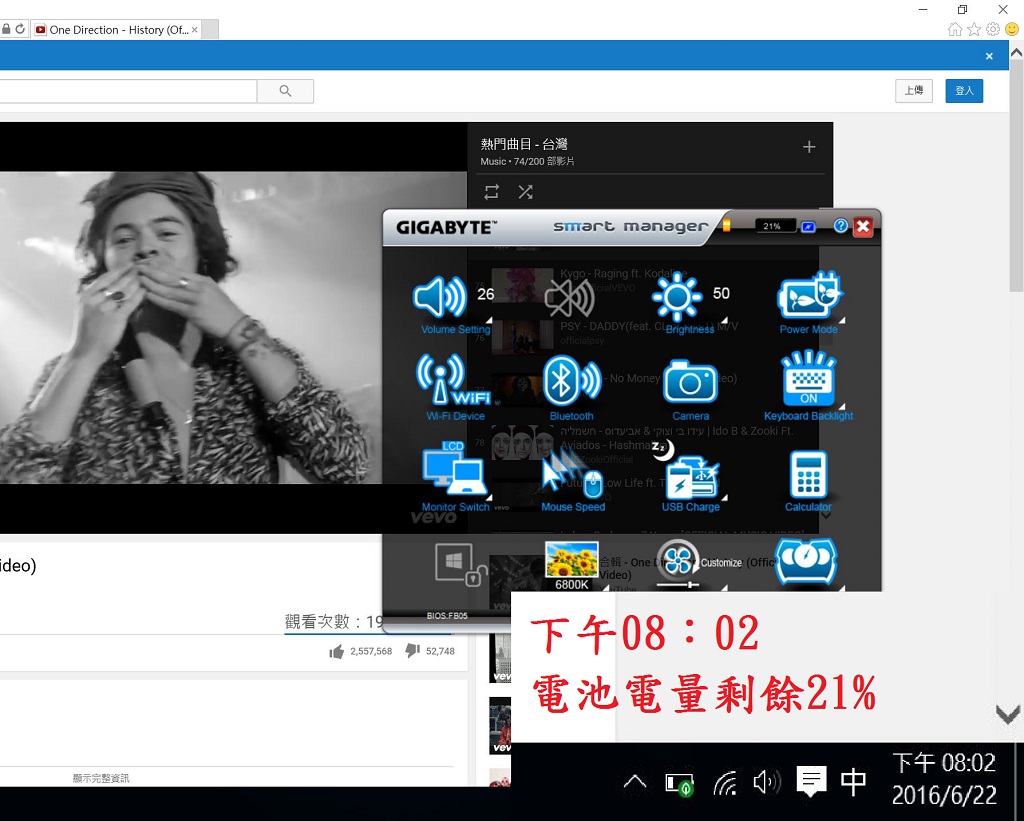Toggle Bluetooth in Smart Manager
The height and width of the screenshot is (821, 1024).
pos(571,379)
